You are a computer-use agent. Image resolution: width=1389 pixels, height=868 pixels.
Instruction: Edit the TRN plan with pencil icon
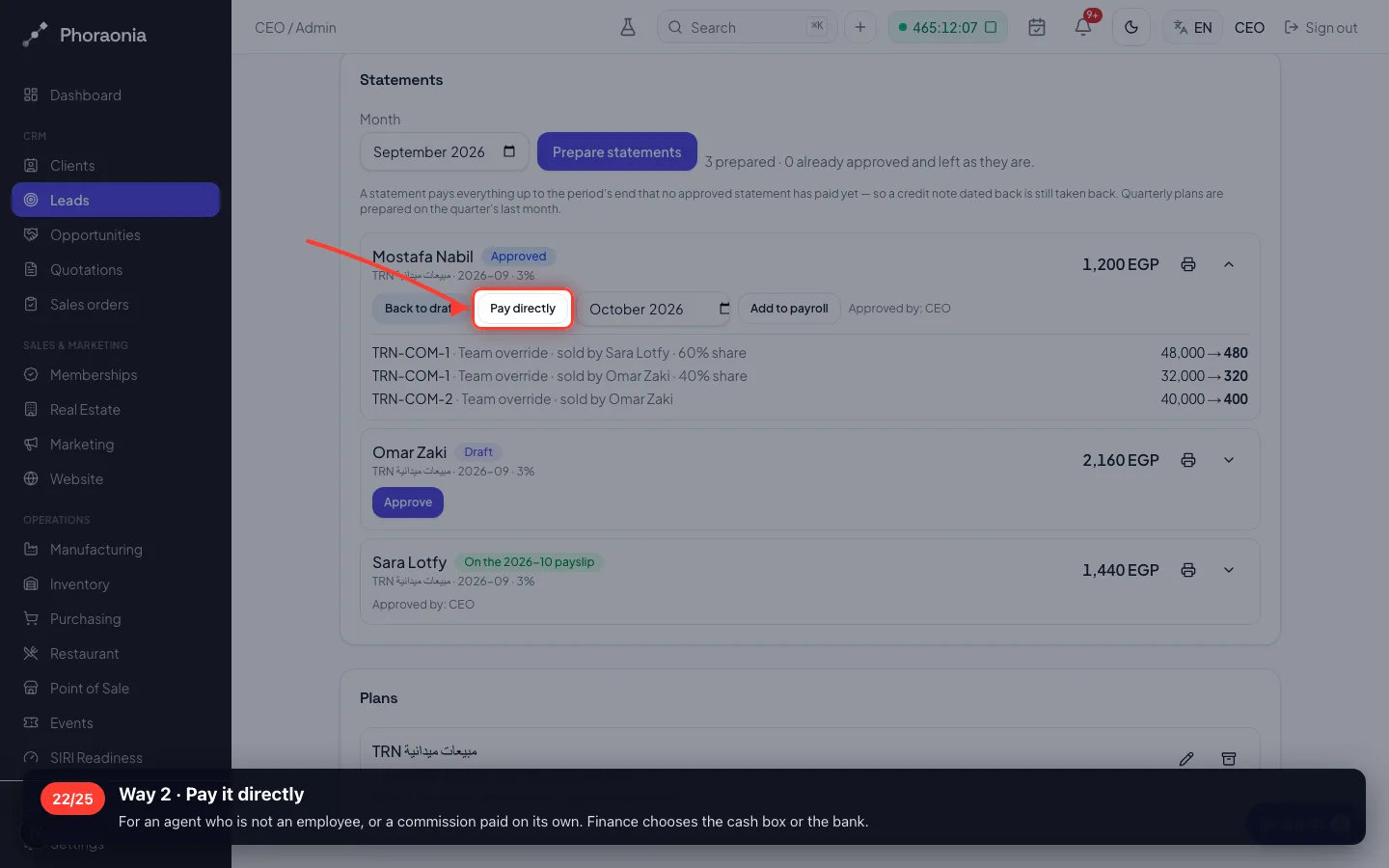(1186, 759)
